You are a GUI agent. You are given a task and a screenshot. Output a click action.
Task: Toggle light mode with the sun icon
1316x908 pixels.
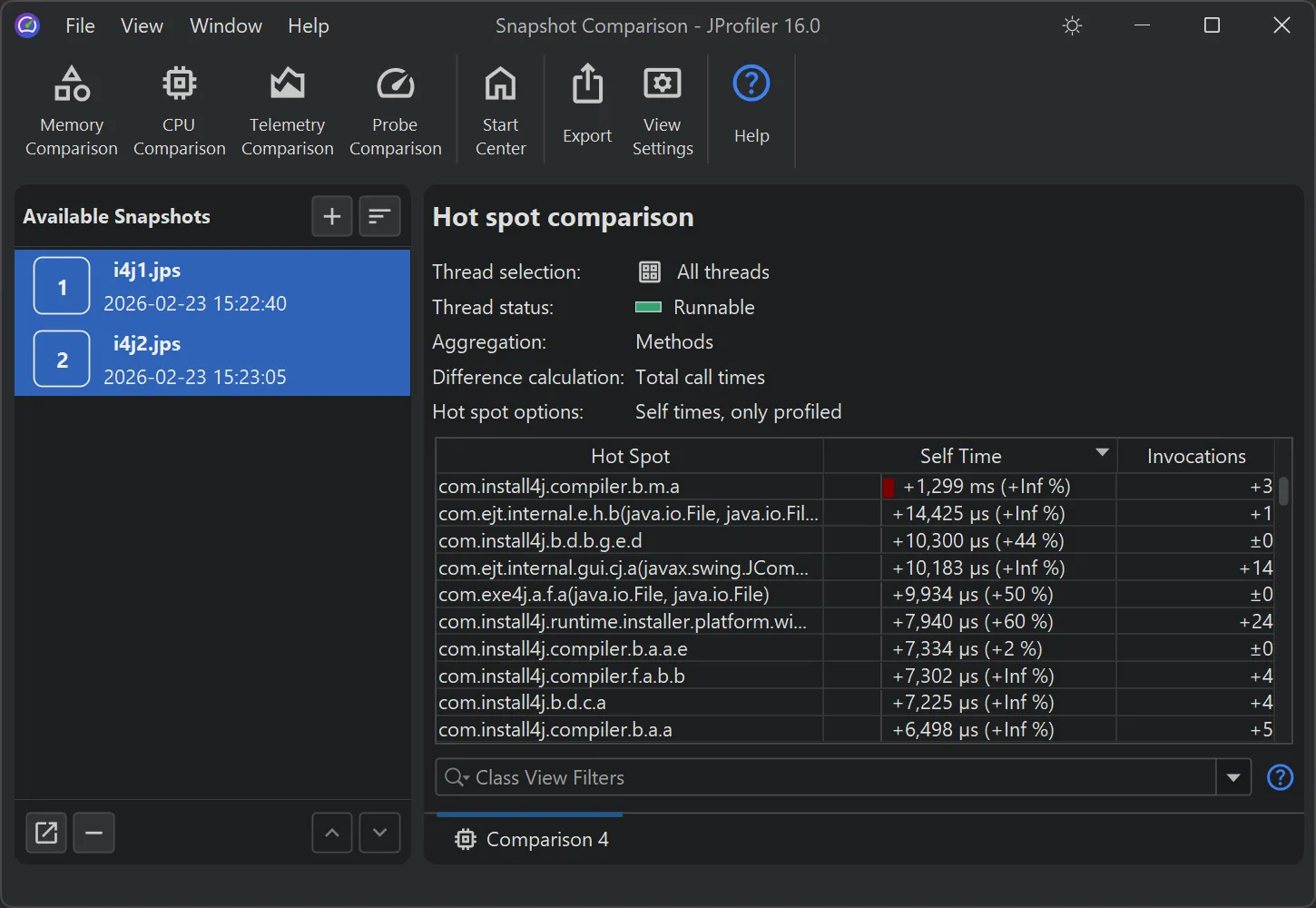coord(1072,25)
